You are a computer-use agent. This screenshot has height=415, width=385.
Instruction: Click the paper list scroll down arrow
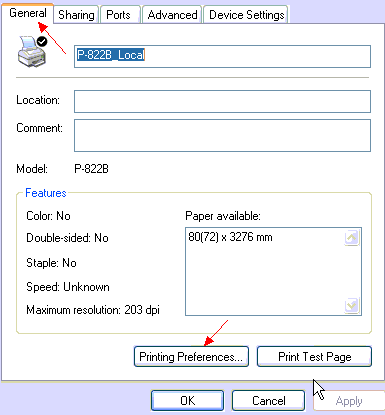pyautogui.click(x=352, y=305)
